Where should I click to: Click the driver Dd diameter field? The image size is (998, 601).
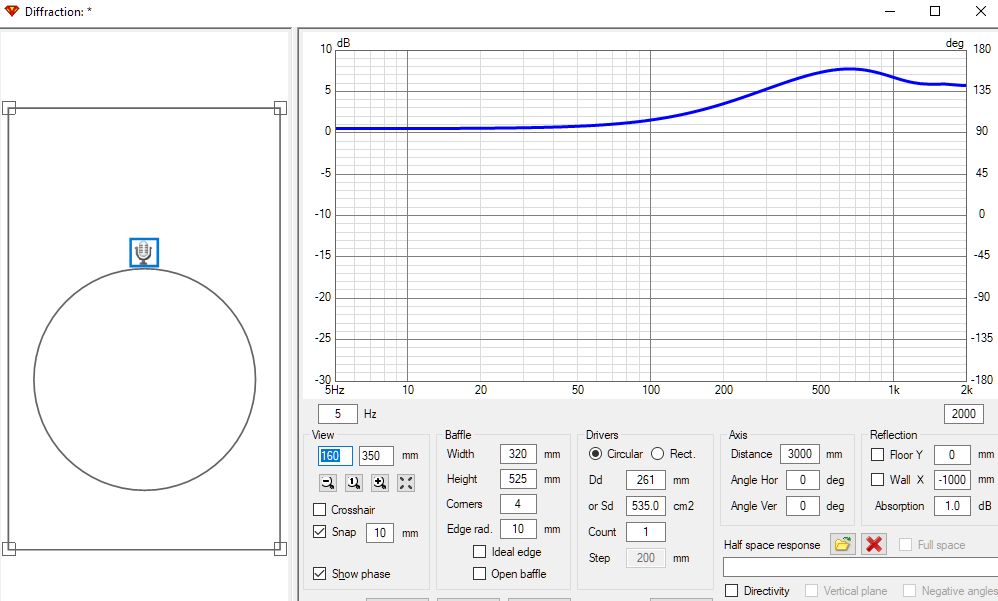[646, 480]
